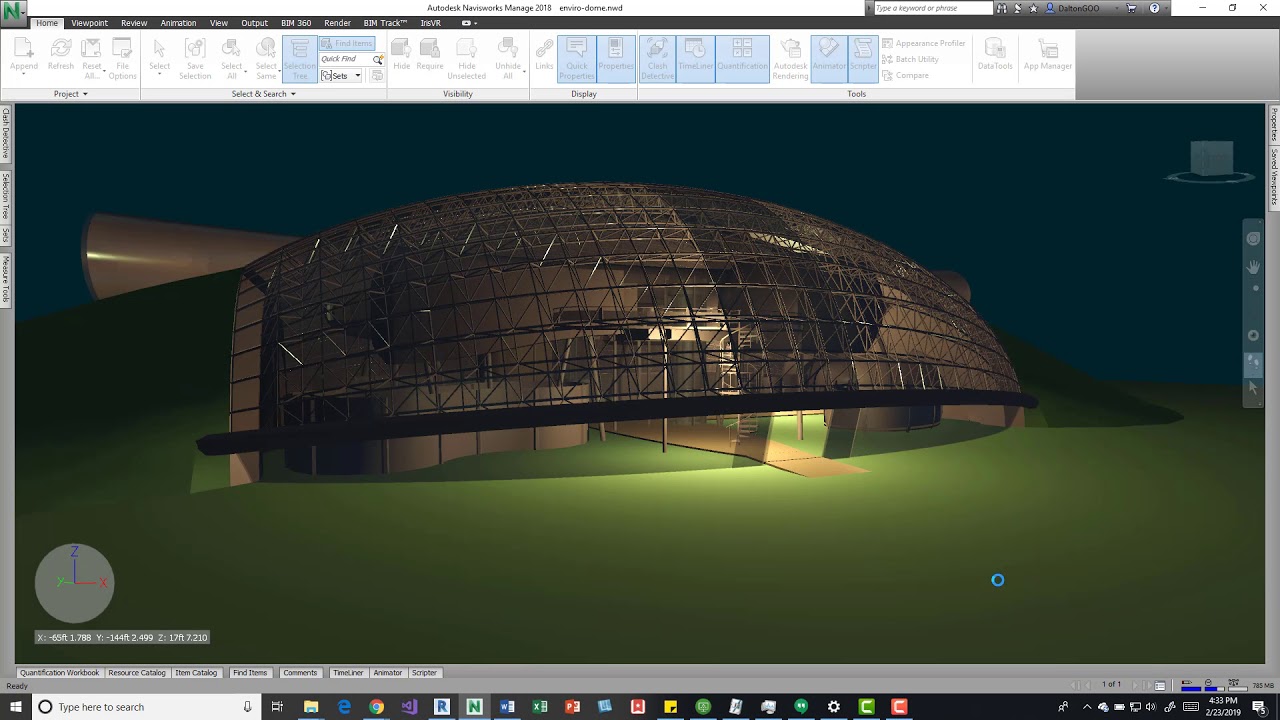Click the keyword search box in title bar
This screenshot has width=1280, height=720.
click(x=933, y=8)
